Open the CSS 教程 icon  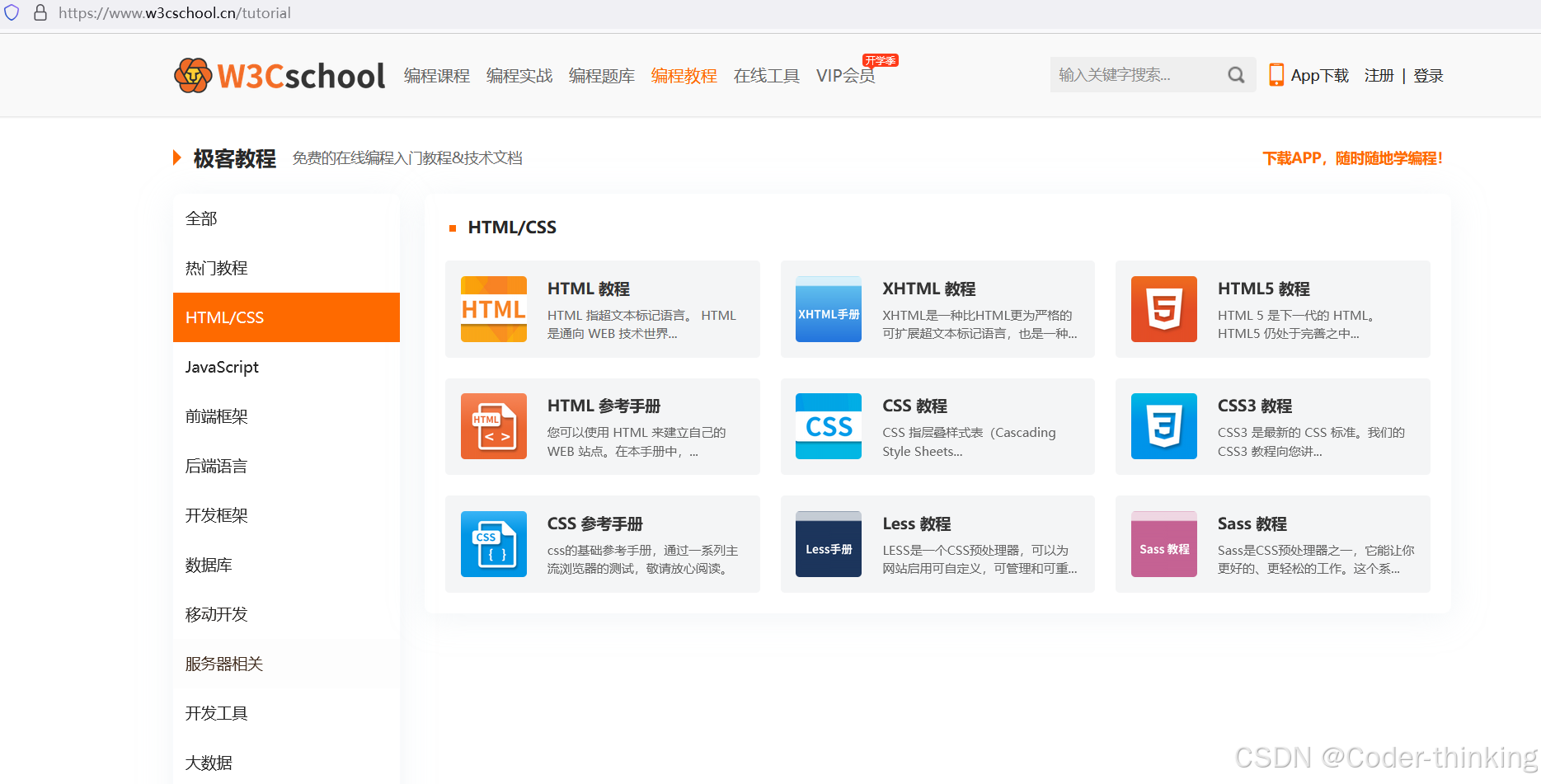829,426
